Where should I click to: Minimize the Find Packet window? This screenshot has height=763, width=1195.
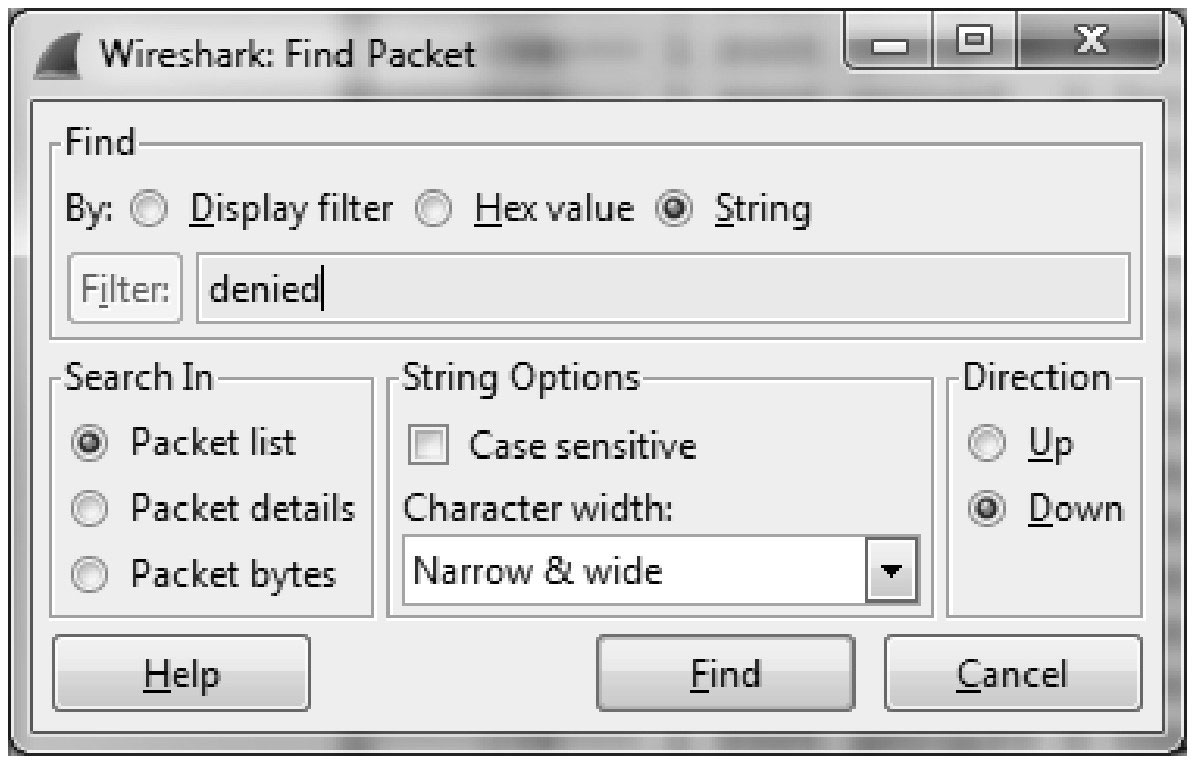pyautogui.click(x=889, y=43)
